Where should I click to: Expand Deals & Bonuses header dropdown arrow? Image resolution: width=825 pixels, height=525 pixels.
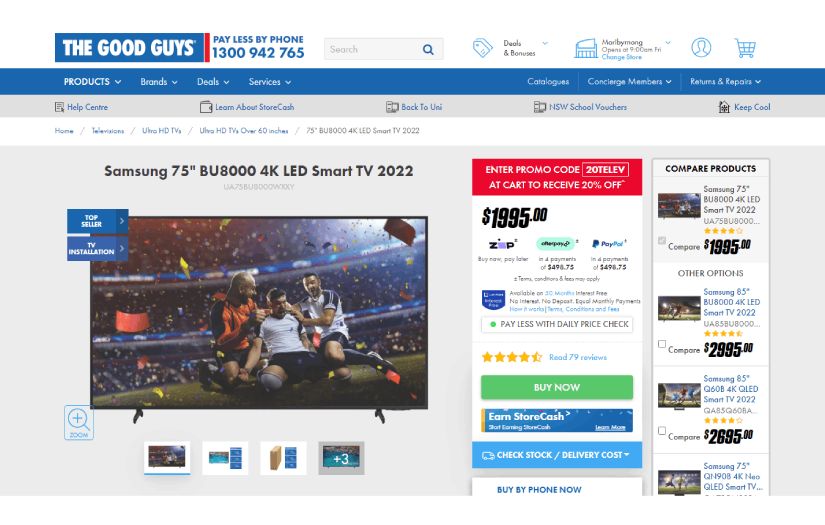click(545, 43)
